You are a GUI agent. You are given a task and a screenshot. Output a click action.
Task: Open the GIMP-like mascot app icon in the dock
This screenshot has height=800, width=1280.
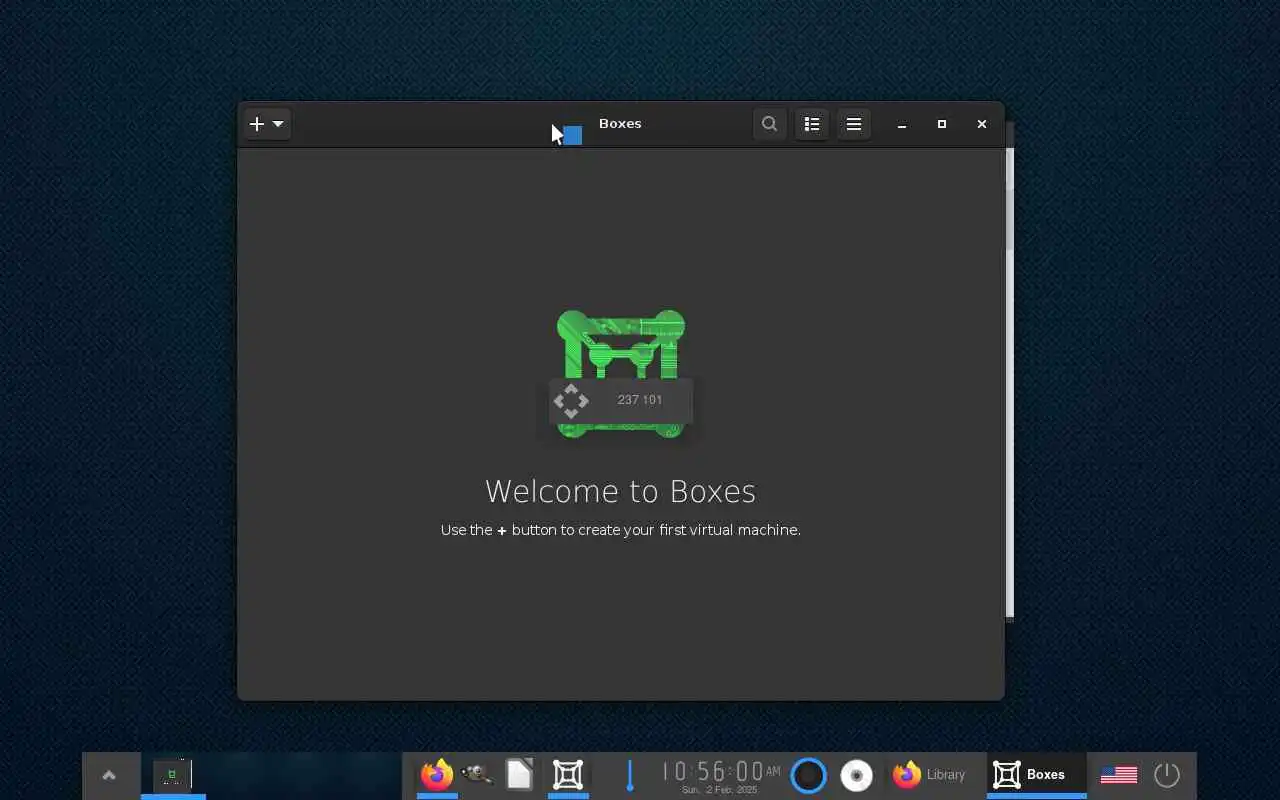point(477,775)
